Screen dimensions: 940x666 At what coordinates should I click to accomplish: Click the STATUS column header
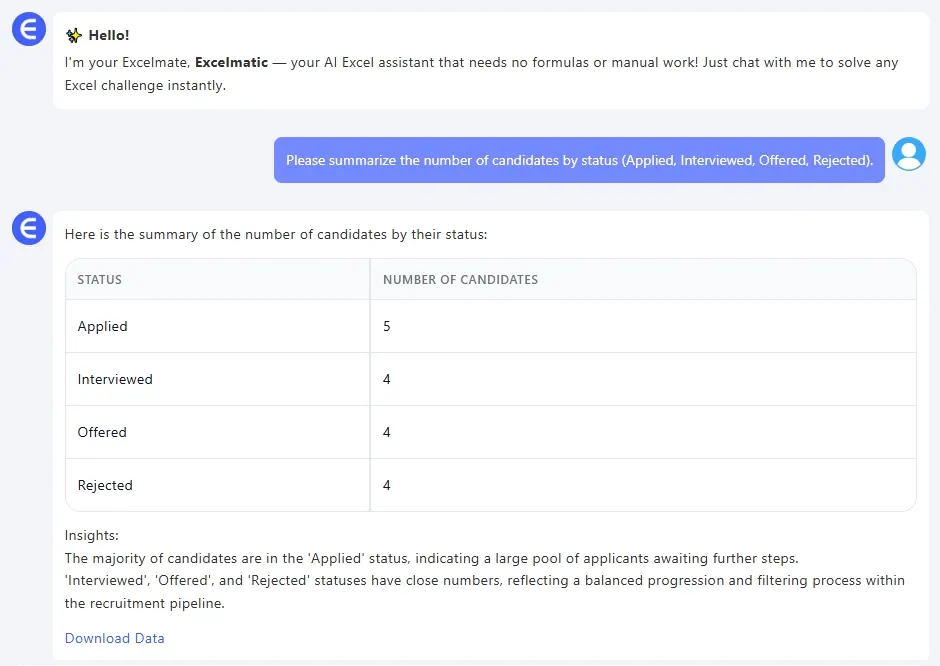click(100, 280)
